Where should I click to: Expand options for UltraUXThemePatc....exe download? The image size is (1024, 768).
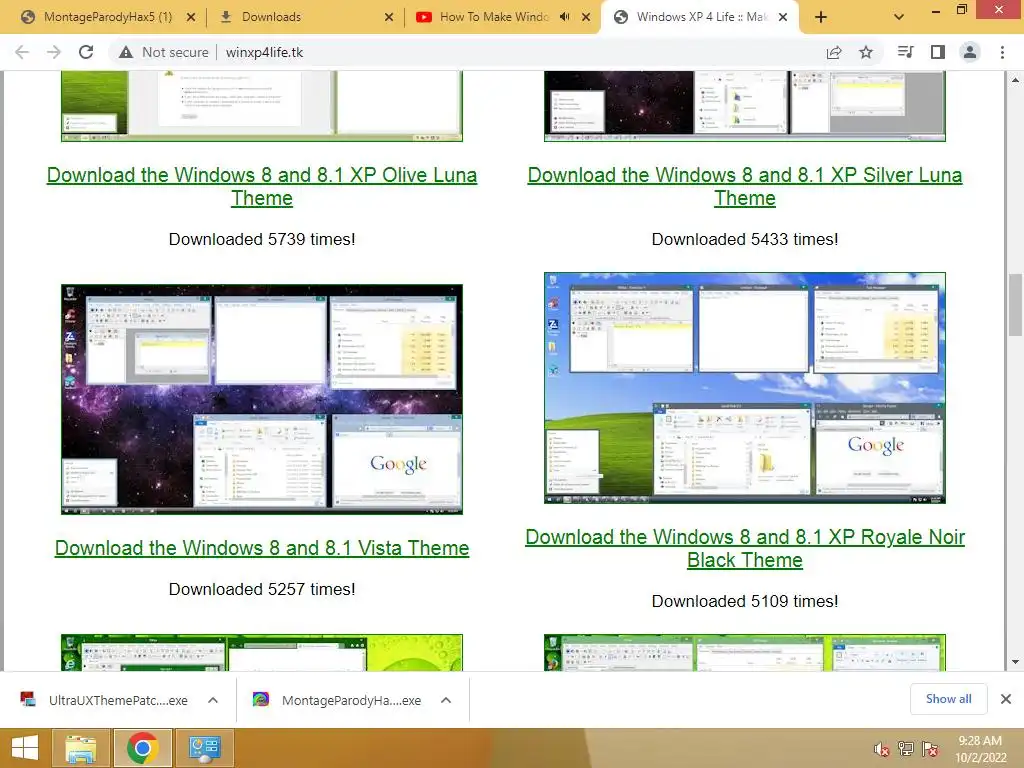click(x=213, y=700)
